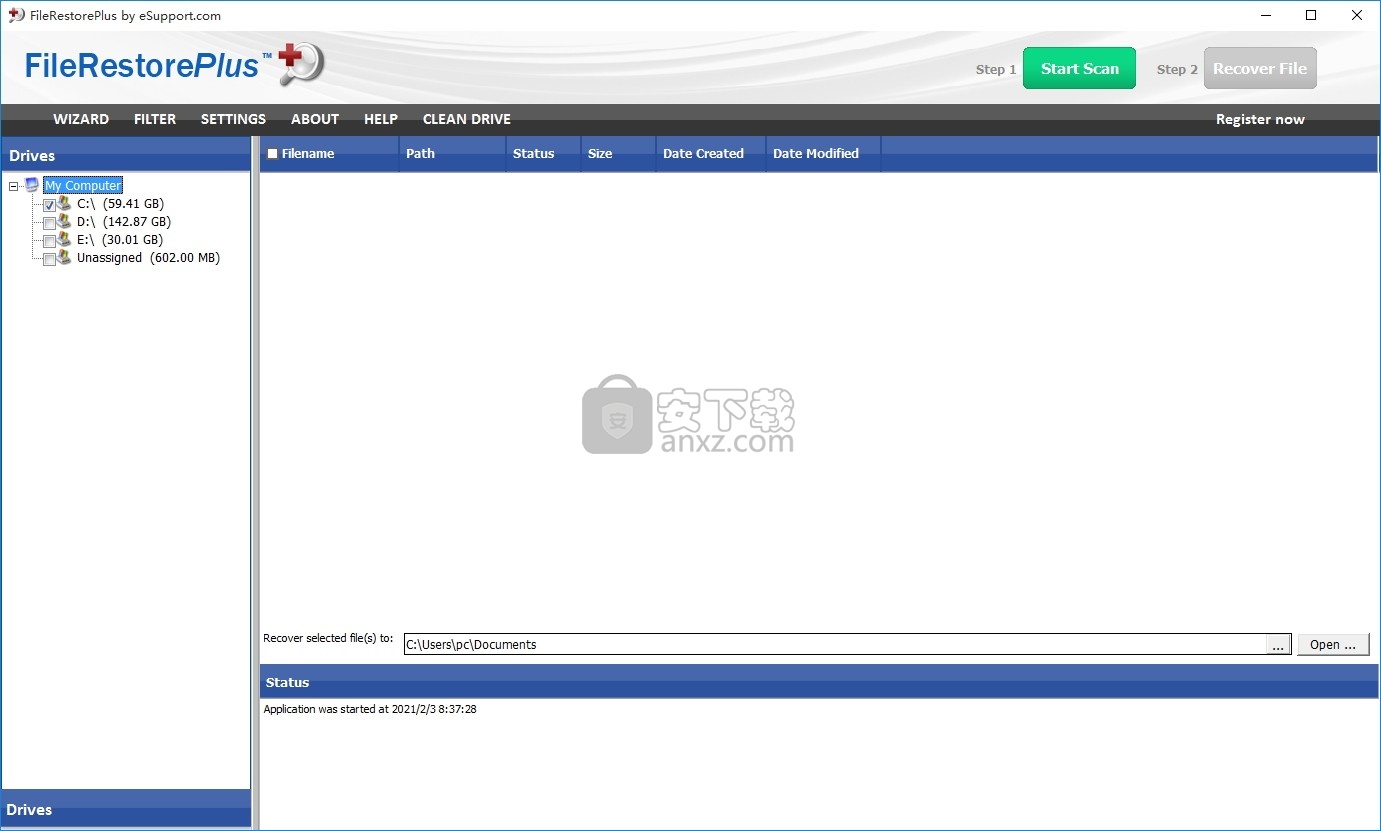Viewport: 1381px width, 831px height.
Task: Open the SETTINGS menu
Action: point(233,119)
